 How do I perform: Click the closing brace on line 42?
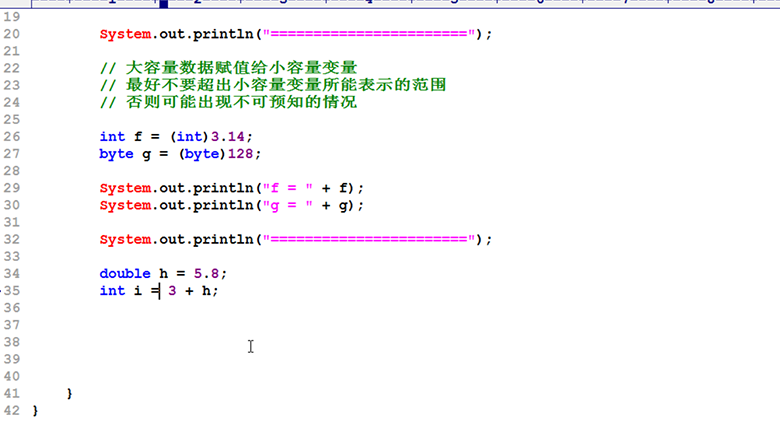(36, 411)
